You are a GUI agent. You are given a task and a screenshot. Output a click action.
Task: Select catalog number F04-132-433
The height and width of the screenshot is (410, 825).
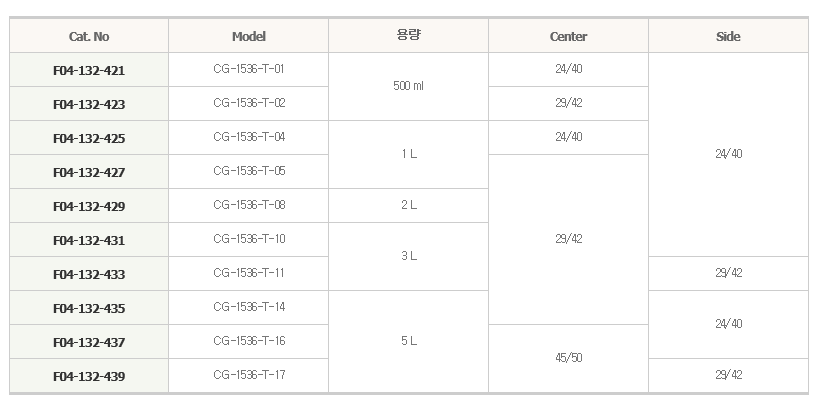89,274
